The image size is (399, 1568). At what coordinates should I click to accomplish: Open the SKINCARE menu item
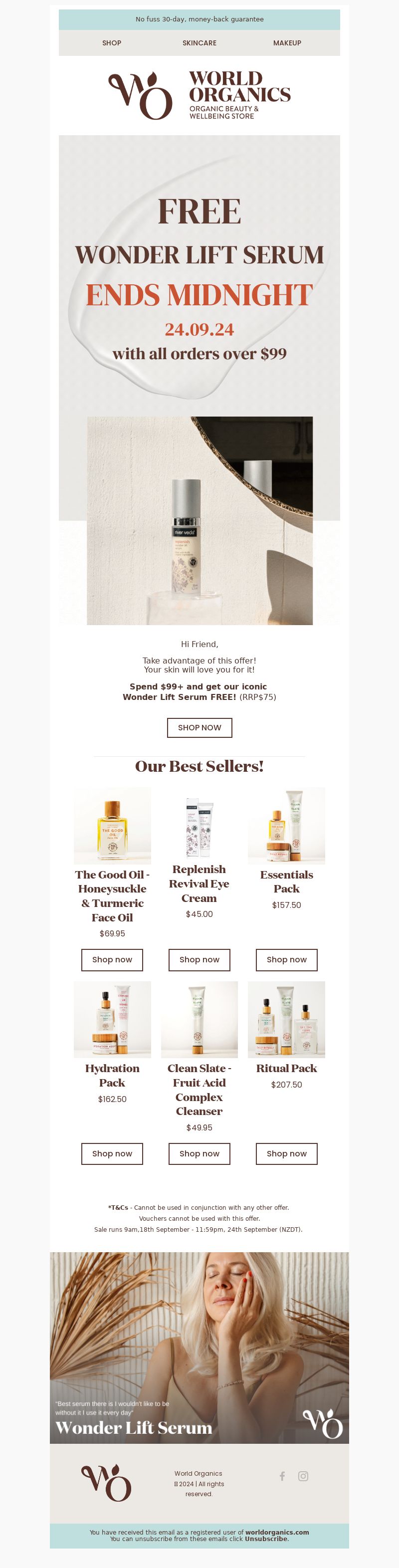[x=199, y=43]
